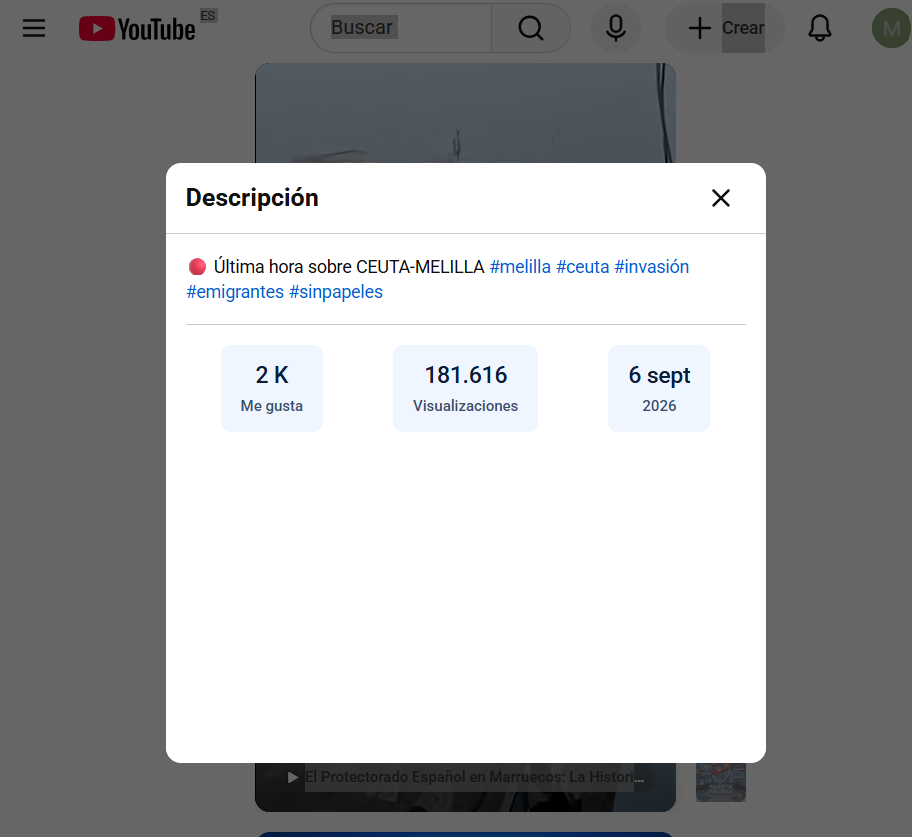Image resolution: width=912 pixels, height=837 pixels.
Task: Open the #emigrantes hashtag link
Action: (235, 292)
